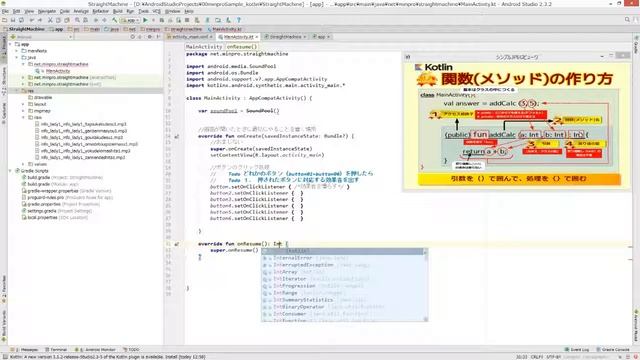Collapse the raw folder node
Image resolution: width=640 pixels, height=360 pixels.
23,117
